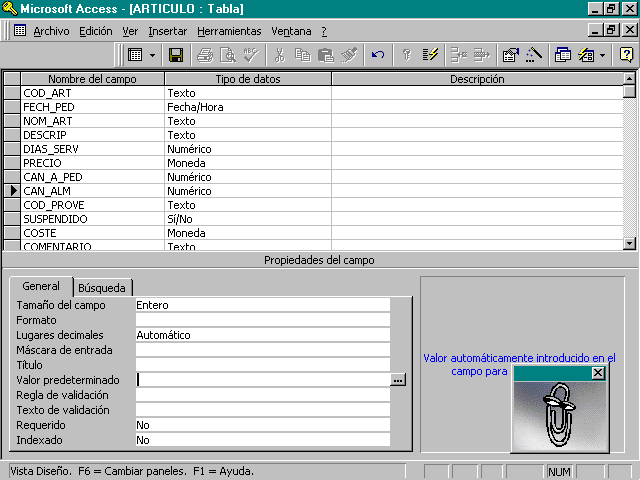Viewport: 640px width, 480px height.
Task: Click the Indexado property field
Action: pos(262,440)
